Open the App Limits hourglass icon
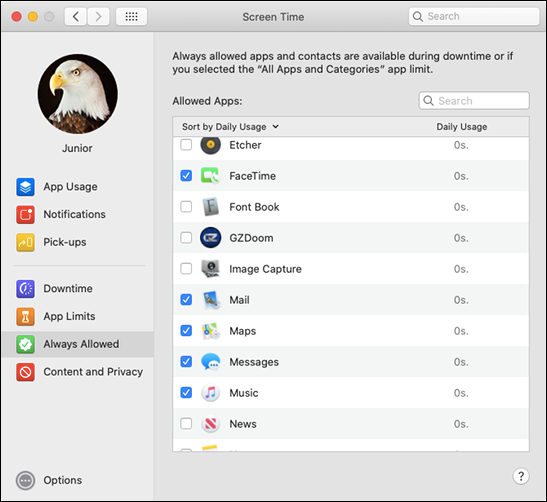 (25, 316)
